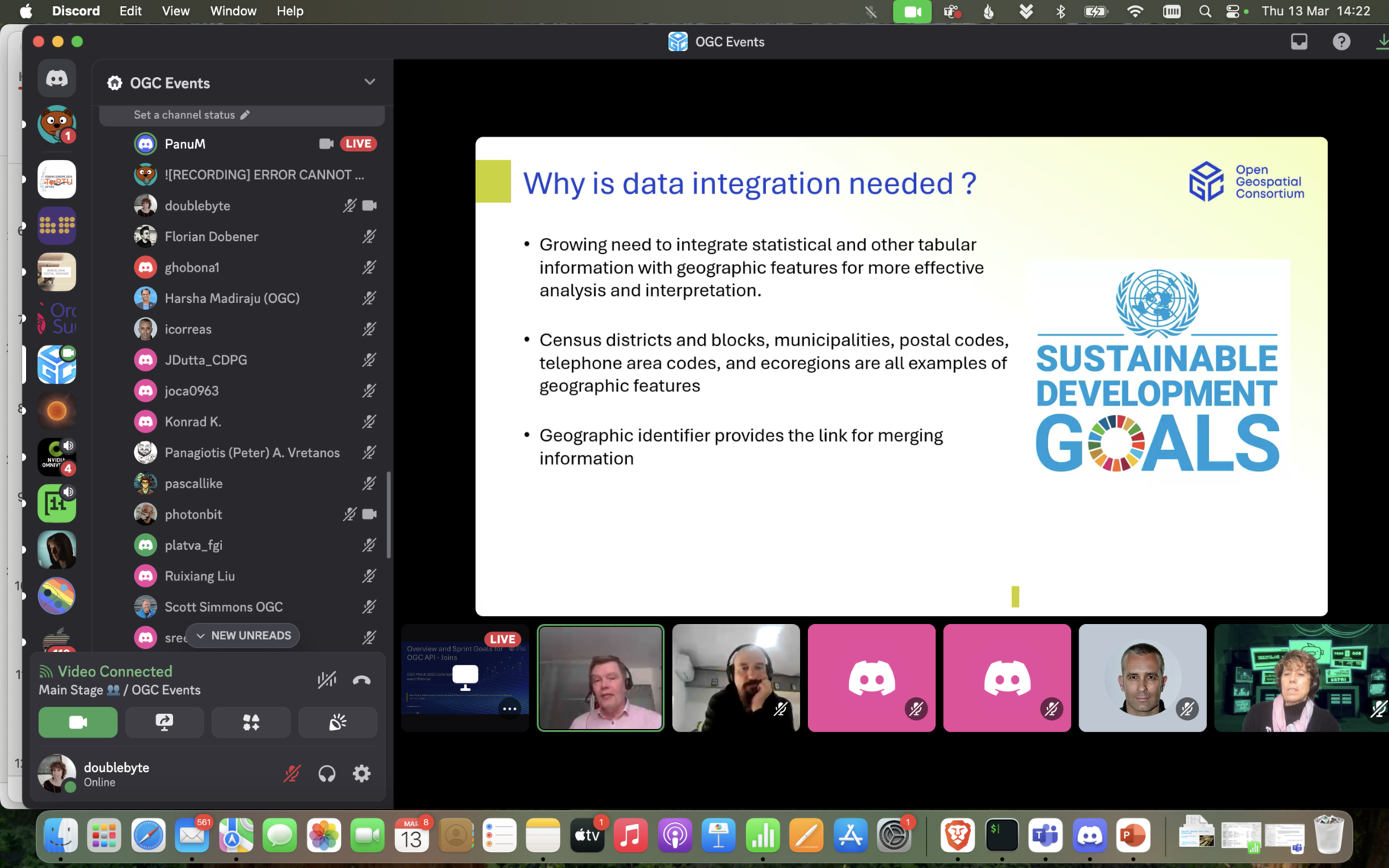Open Finder in the Dock
This screenshot has width=1389, height=868.
pos(60,836)
